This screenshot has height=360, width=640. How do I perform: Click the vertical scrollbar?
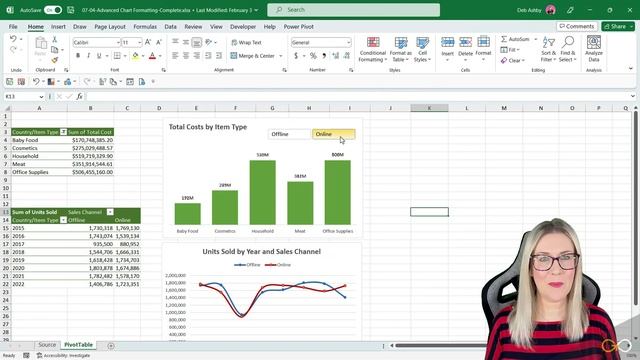tap(636, 208)
